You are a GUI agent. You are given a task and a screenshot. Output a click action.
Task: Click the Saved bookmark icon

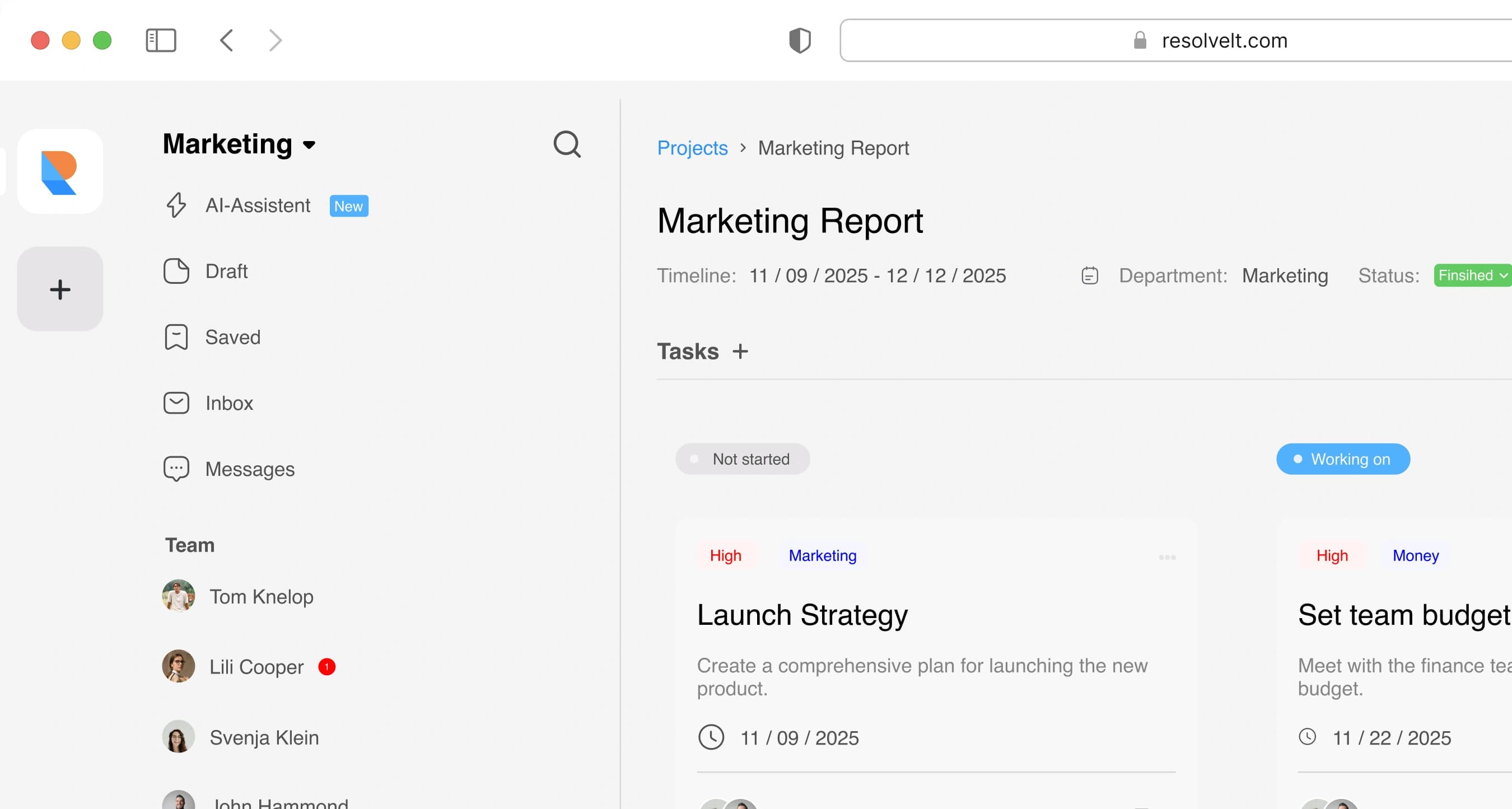coord(176,336)
